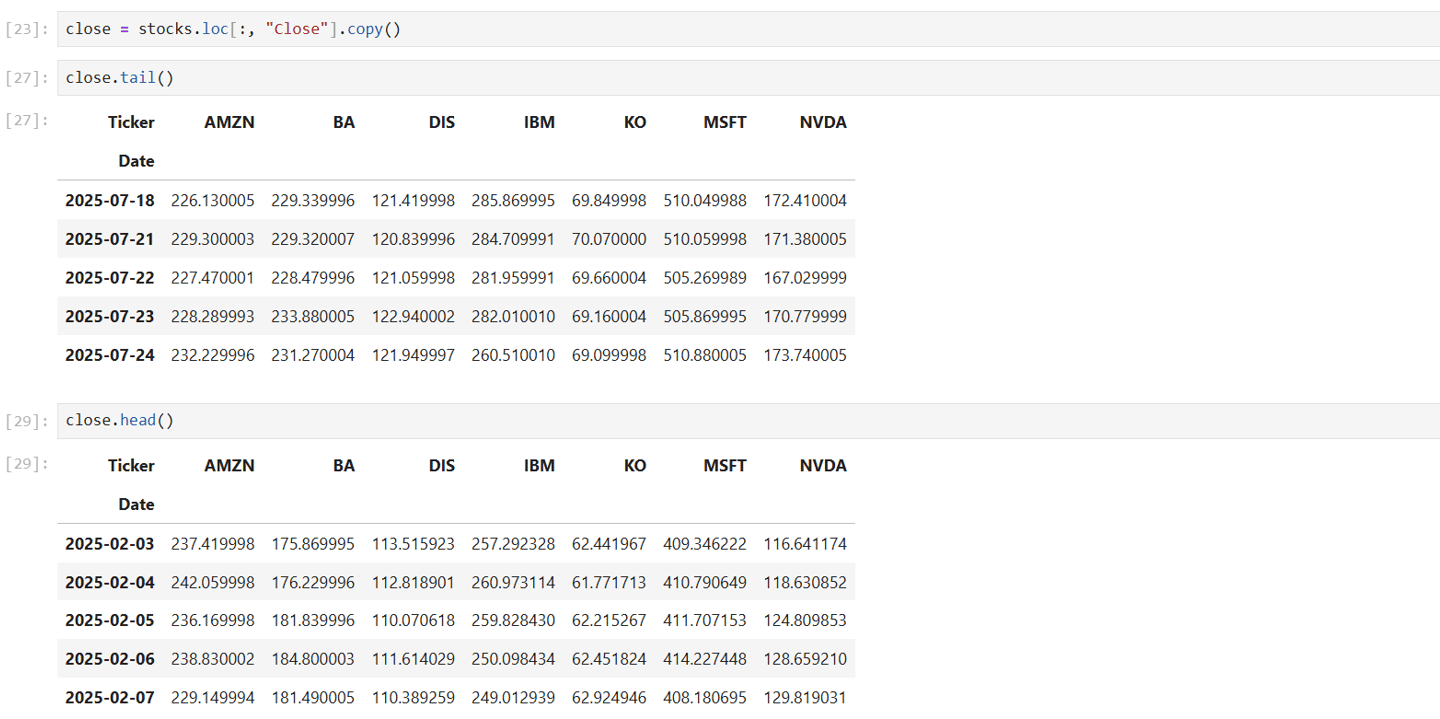The height and width of the screenshot is (719, 1440).
Task: Click the value 226.130005
Action: point(213,200)
